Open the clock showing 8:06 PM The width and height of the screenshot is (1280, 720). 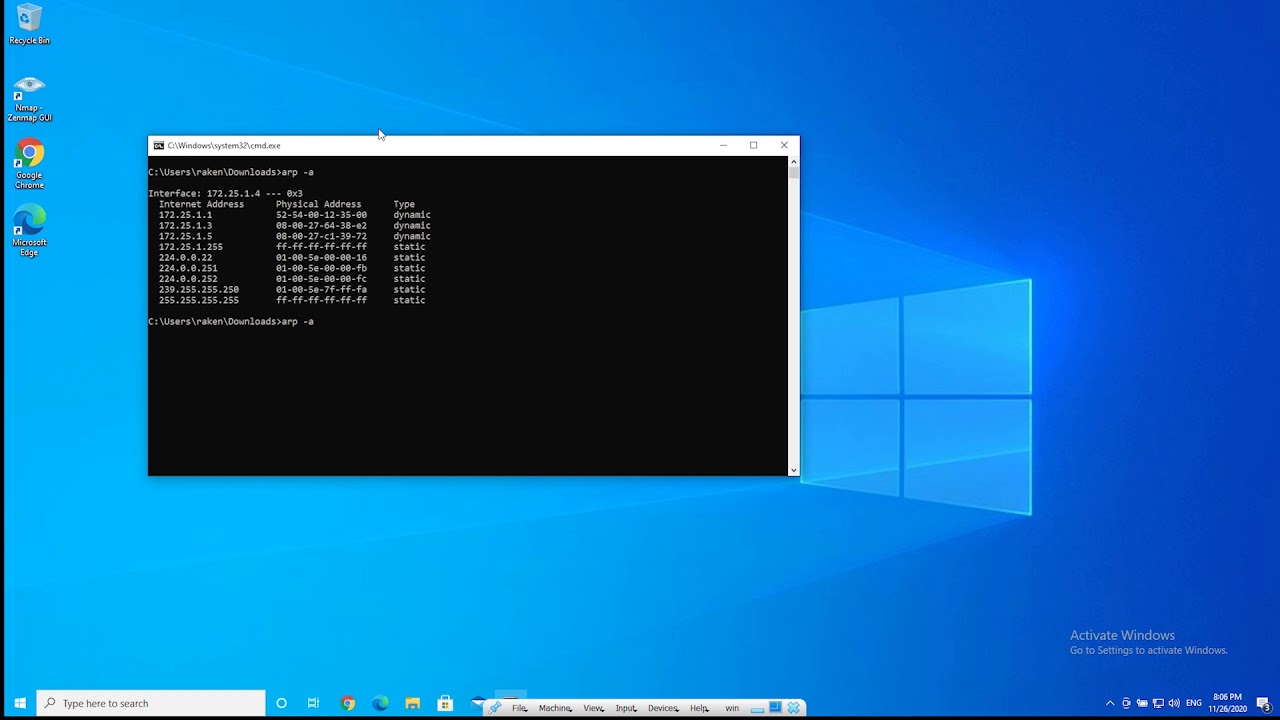[1228, 703]
